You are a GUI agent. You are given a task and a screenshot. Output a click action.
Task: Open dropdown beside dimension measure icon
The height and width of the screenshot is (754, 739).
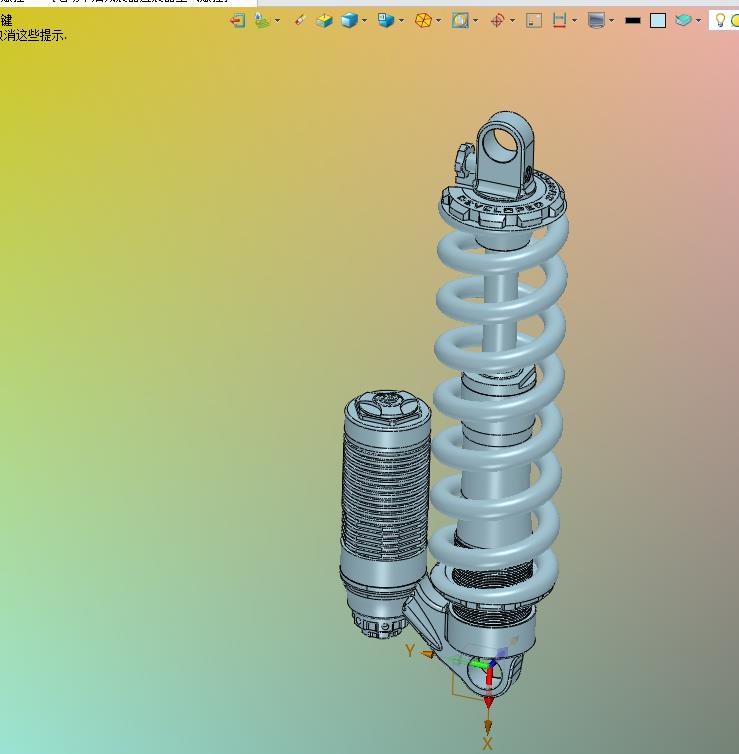[575, 21]
